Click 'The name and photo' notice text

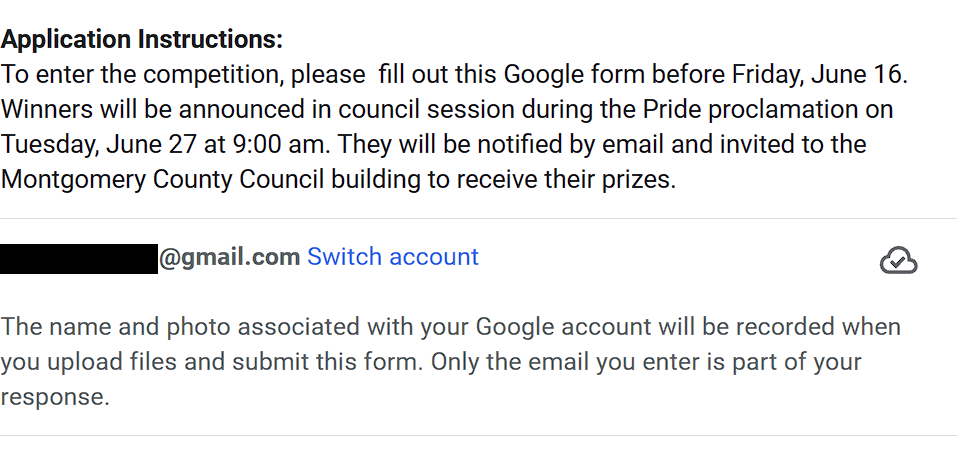point(116,327)
